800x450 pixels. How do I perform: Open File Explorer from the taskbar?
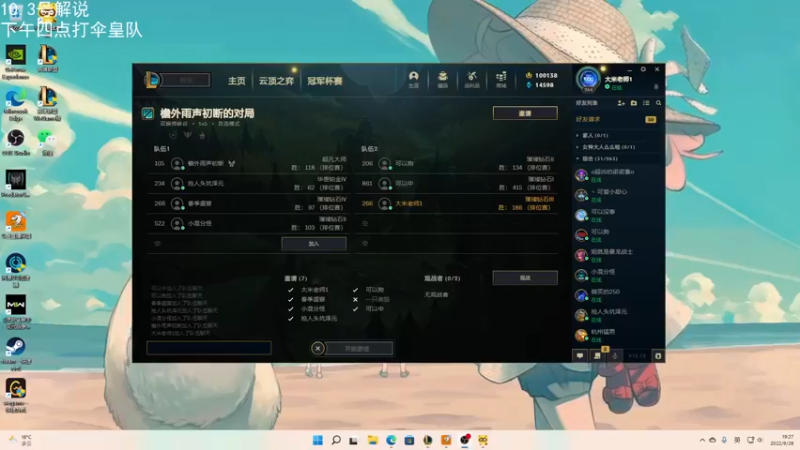pos(372,440)
